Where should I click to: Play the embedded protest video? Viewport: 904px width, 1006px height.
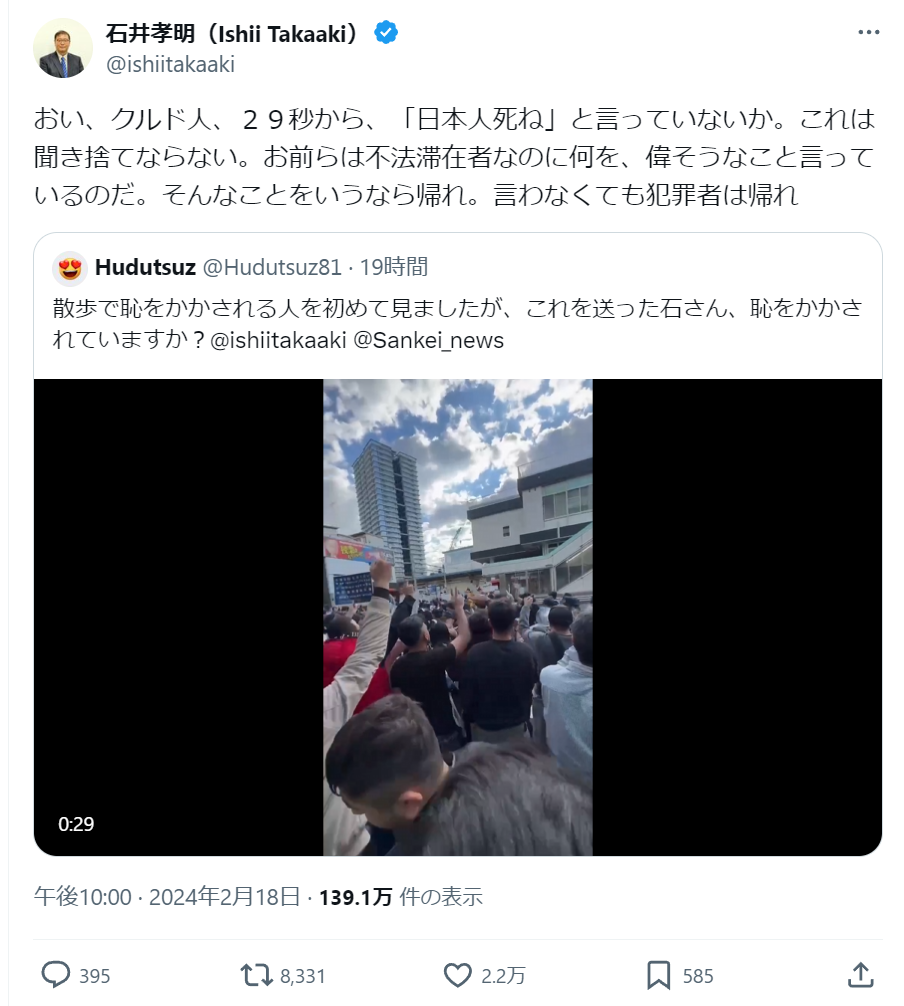click(x=457, y=617)
